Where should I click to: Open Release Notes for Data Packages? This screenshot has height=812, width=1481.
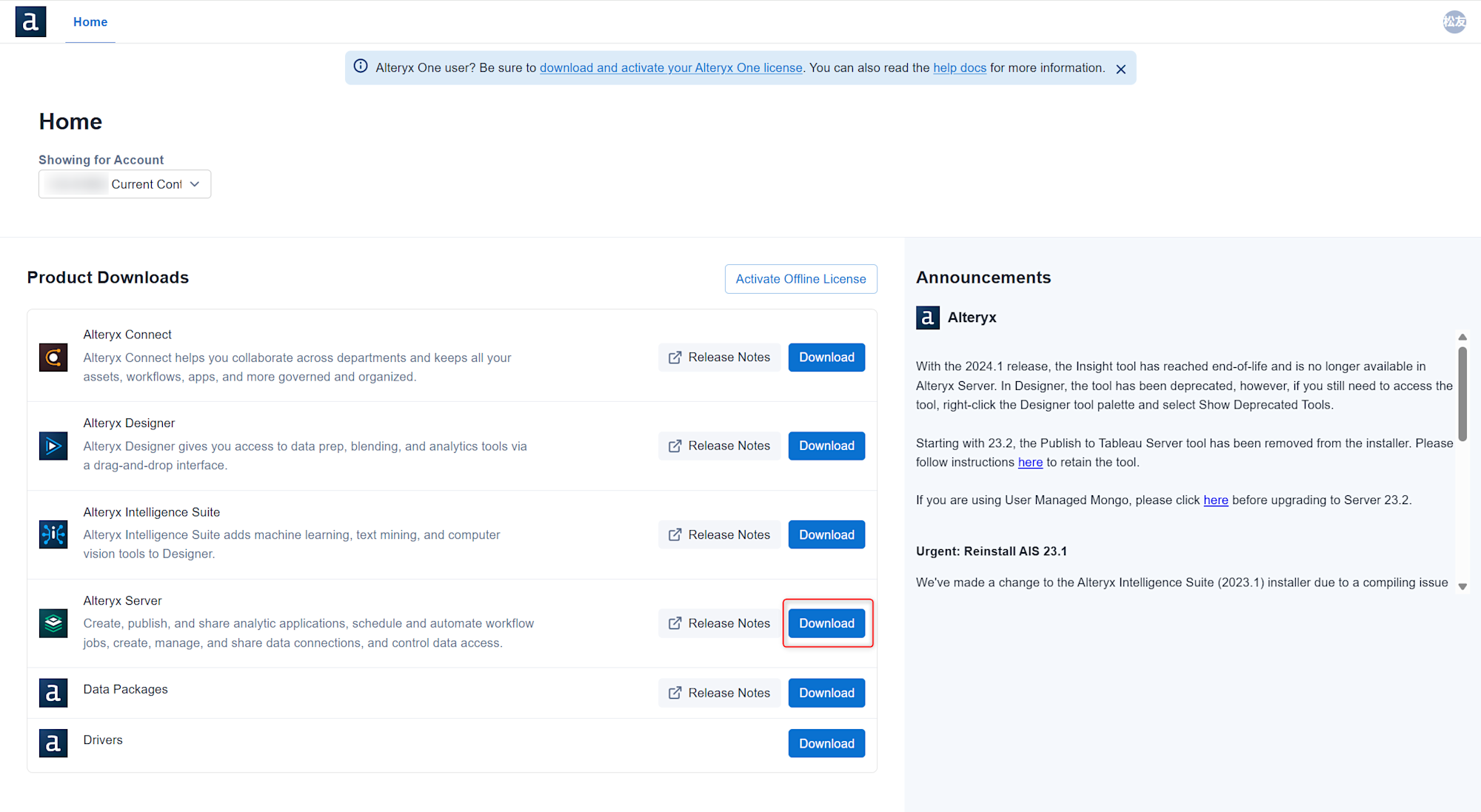[719, 693]
